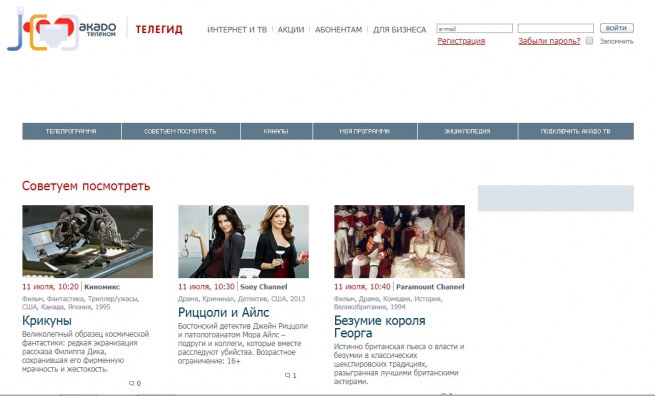The image size is (655, 396).
Task: Select Подключить Акадо ТВ tab
Action: pos(576,131)
